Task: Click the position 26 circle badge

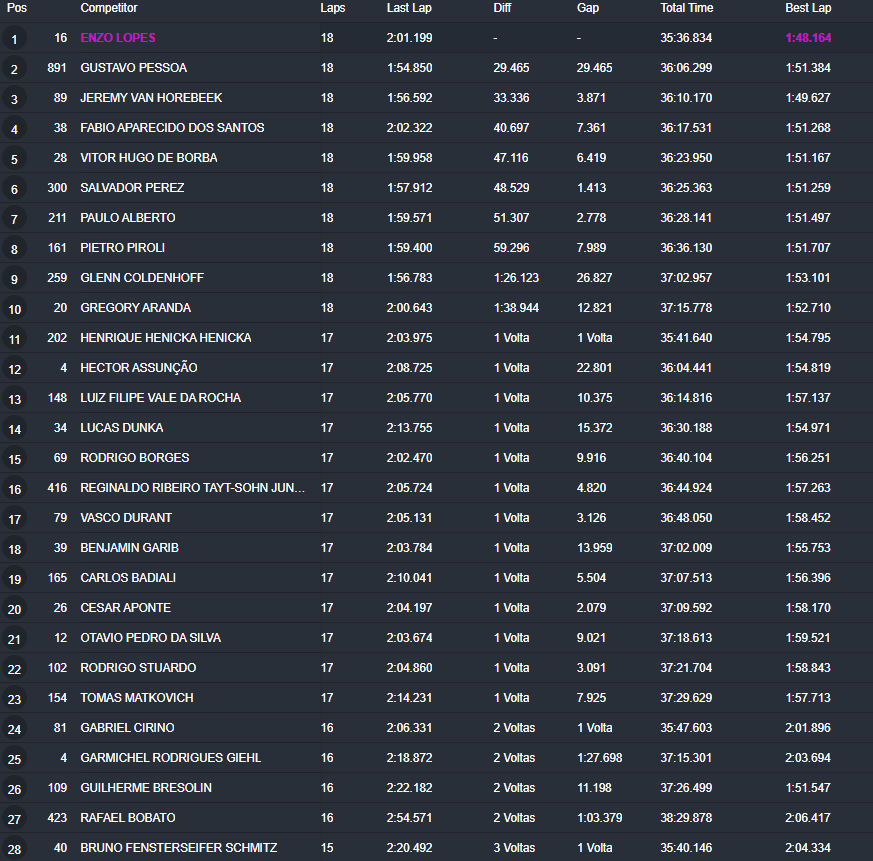Action: pos(14,790)
